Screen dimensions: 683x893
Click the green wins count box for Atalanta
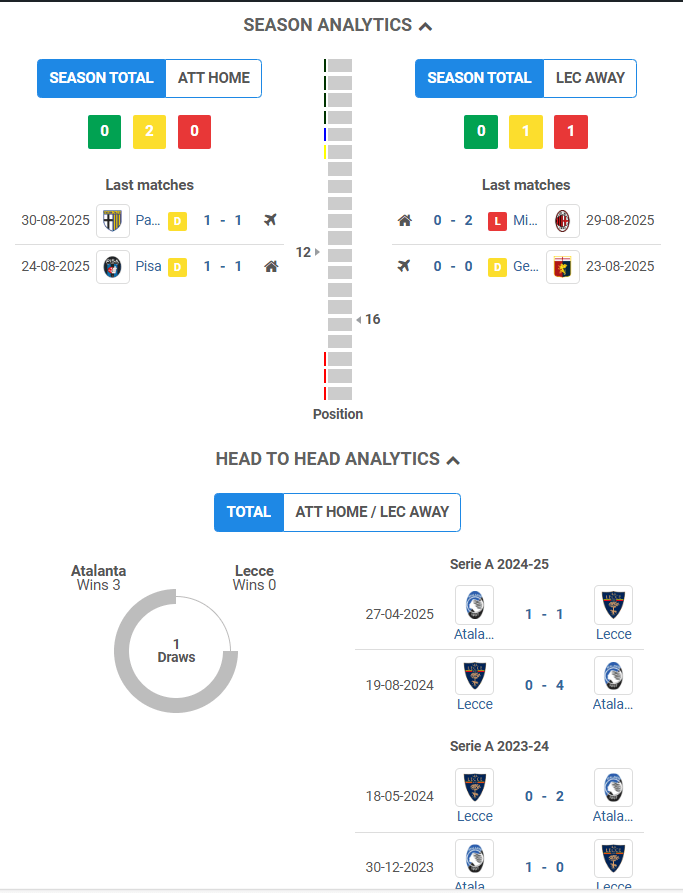tap(104, 132)
